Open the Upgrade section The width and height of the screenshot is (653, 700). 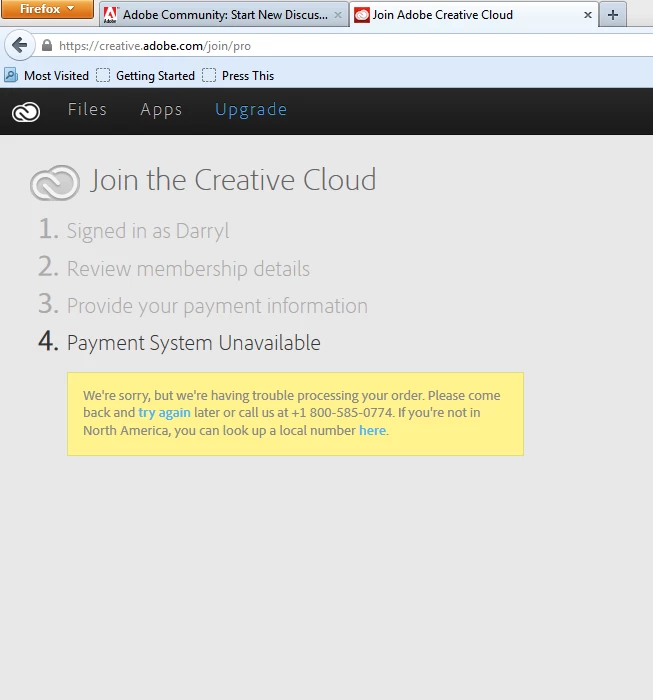click(x=251, y=110)
